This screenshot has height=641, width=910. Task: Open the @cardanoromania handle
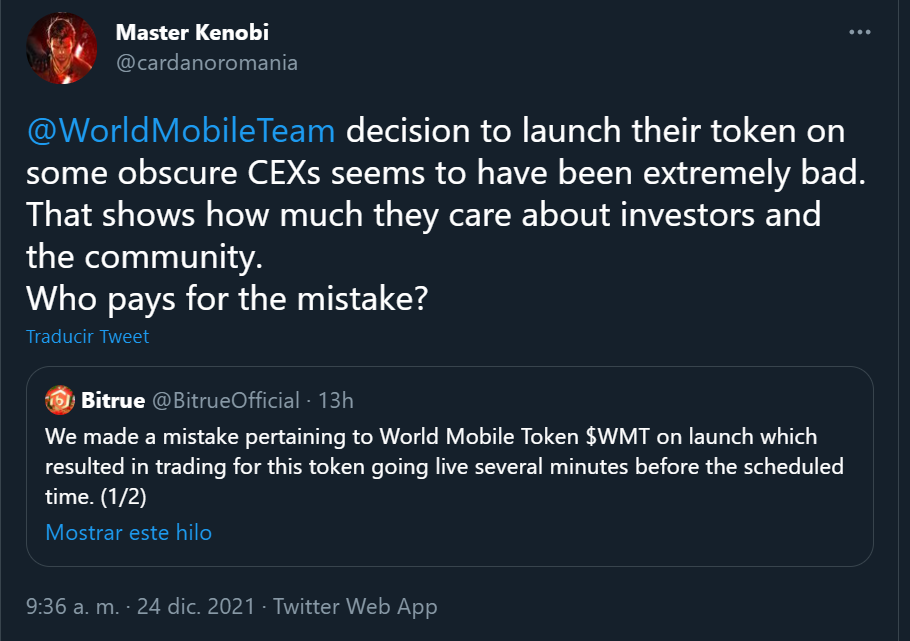pyautogui.click(x=207, y=63)
